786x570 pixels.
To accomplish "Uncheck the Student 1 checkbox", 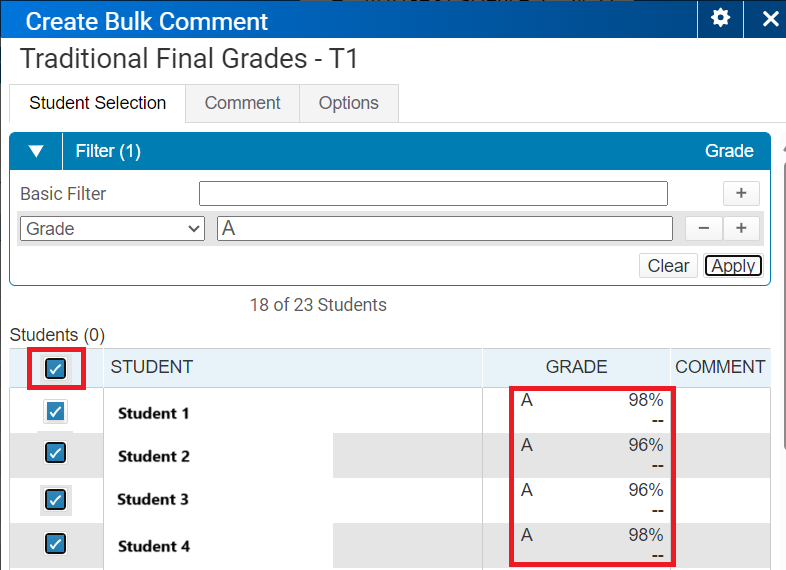I will click(x=55, y=412).
